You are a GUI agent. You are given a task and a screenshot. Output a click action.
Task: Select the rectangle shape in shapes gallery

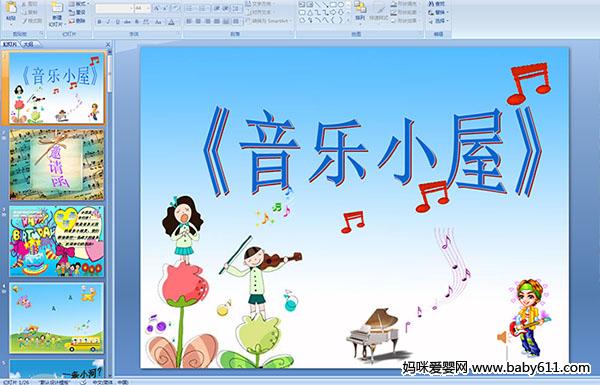click(333, 5)
